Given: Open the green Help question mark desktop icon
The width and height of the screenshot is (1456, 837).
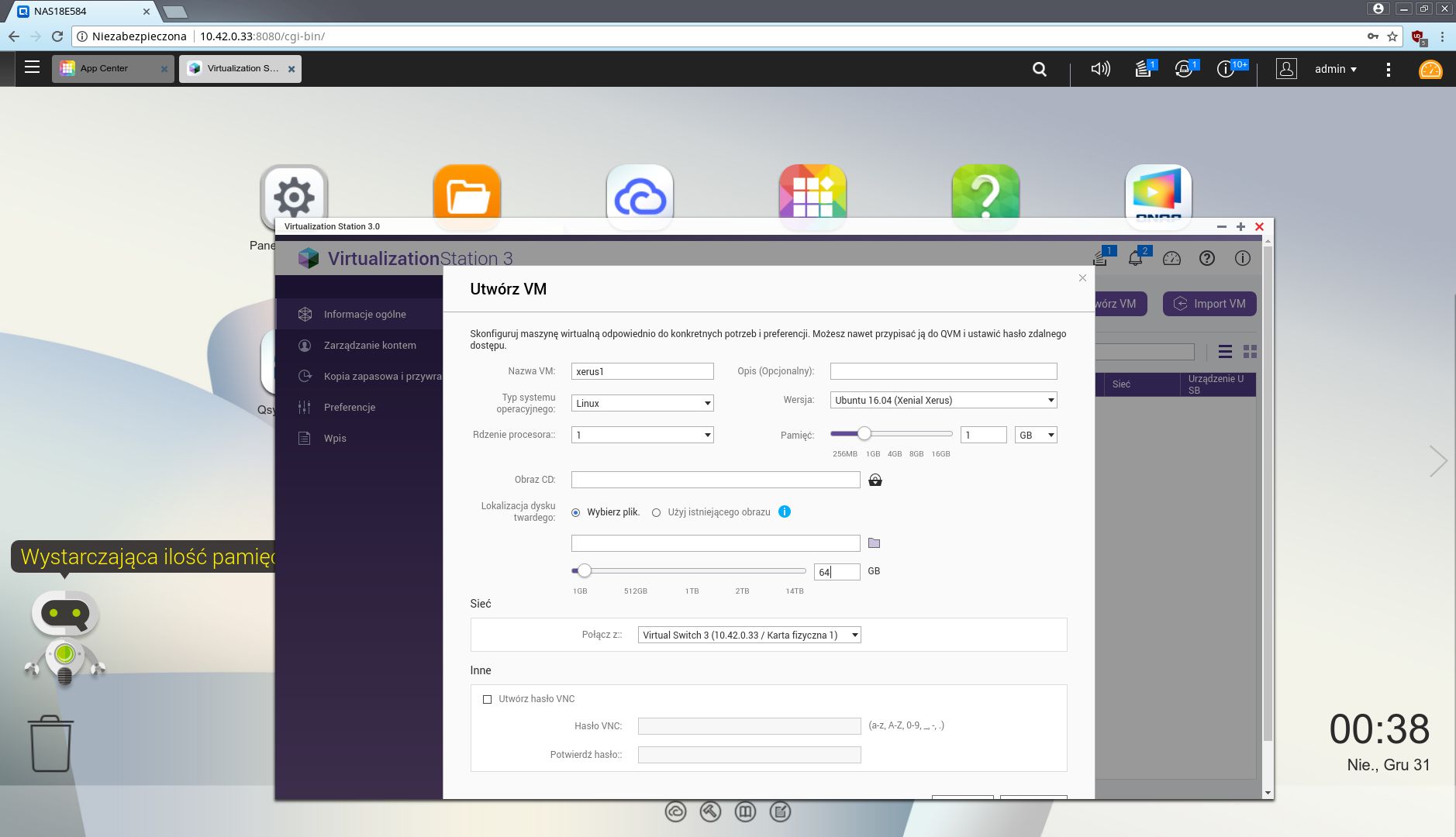Looking at the screenshot, I should coord(985,197).
